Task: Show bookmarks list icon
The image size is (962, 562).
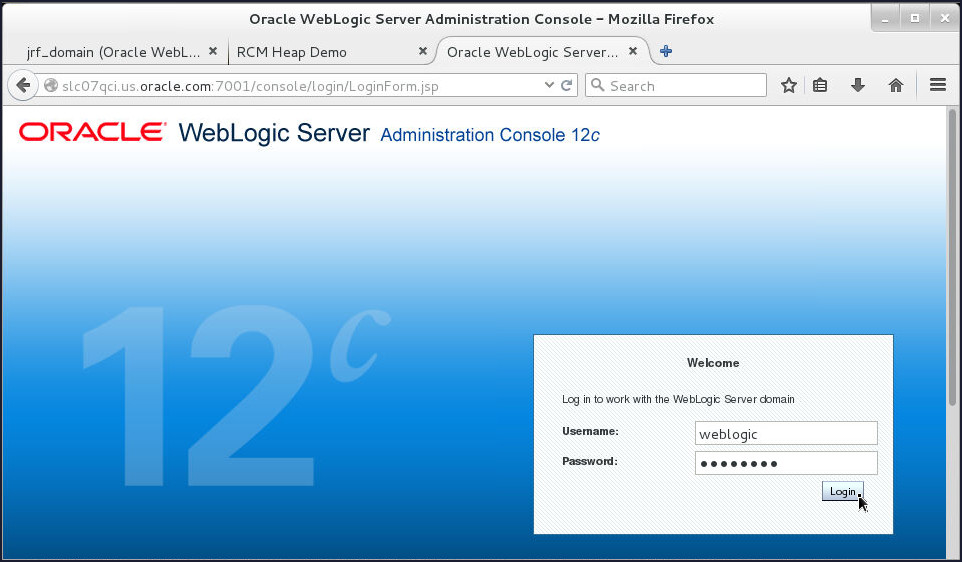Action: click(x=820, y=85)
